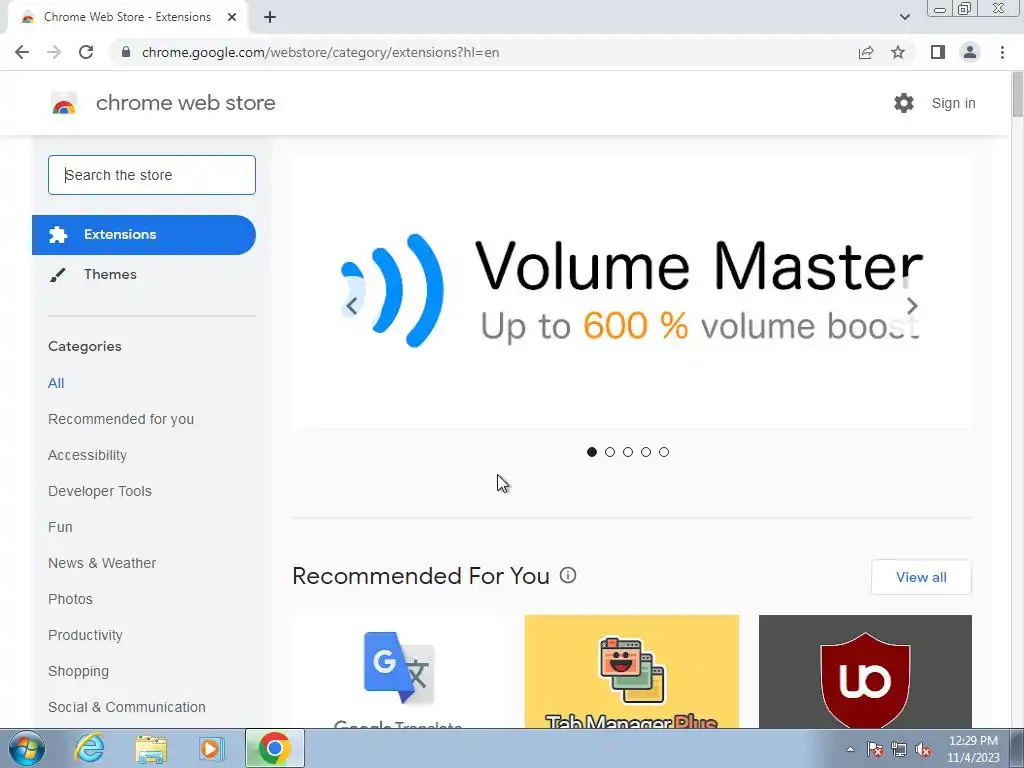Open the Volume Master banner
1024x768 pixels.
coord(632,292)
